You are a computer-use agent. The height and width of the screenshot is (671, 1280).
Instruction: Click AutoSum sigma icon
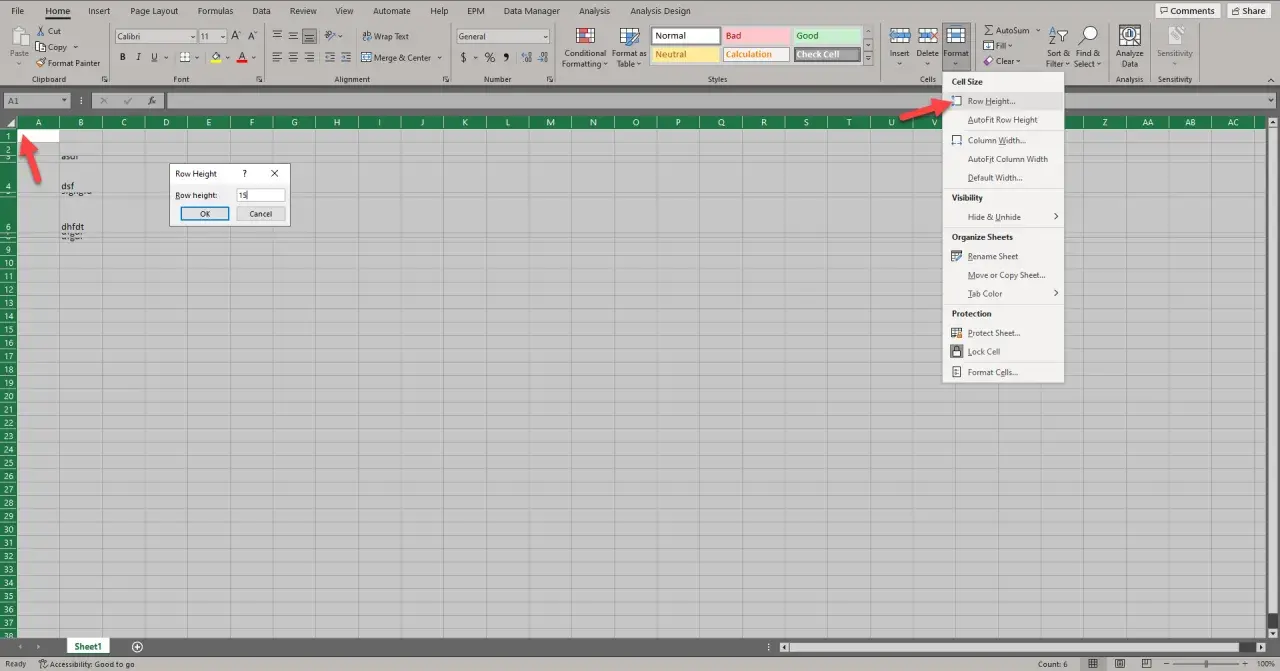click(988, 30)
